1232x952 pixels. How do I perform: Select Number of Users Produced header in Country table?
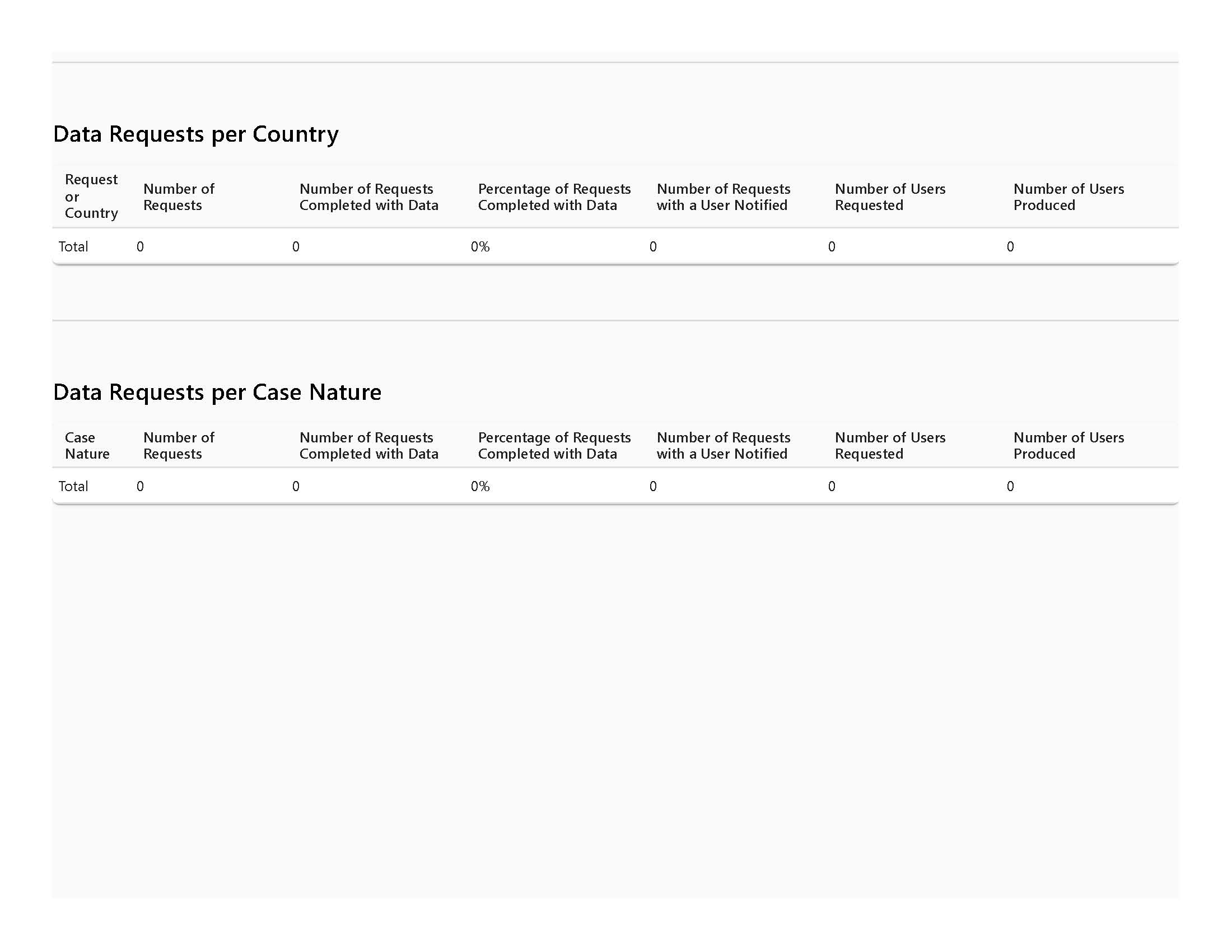click(1068, 197)
